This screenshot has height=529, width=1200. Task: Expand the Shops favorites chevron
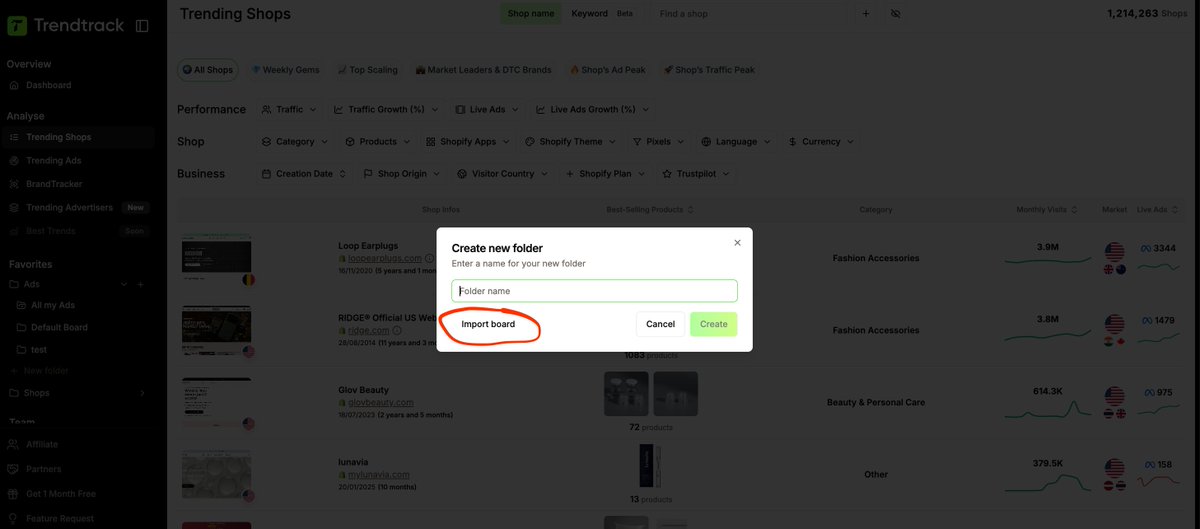point(142,393)
